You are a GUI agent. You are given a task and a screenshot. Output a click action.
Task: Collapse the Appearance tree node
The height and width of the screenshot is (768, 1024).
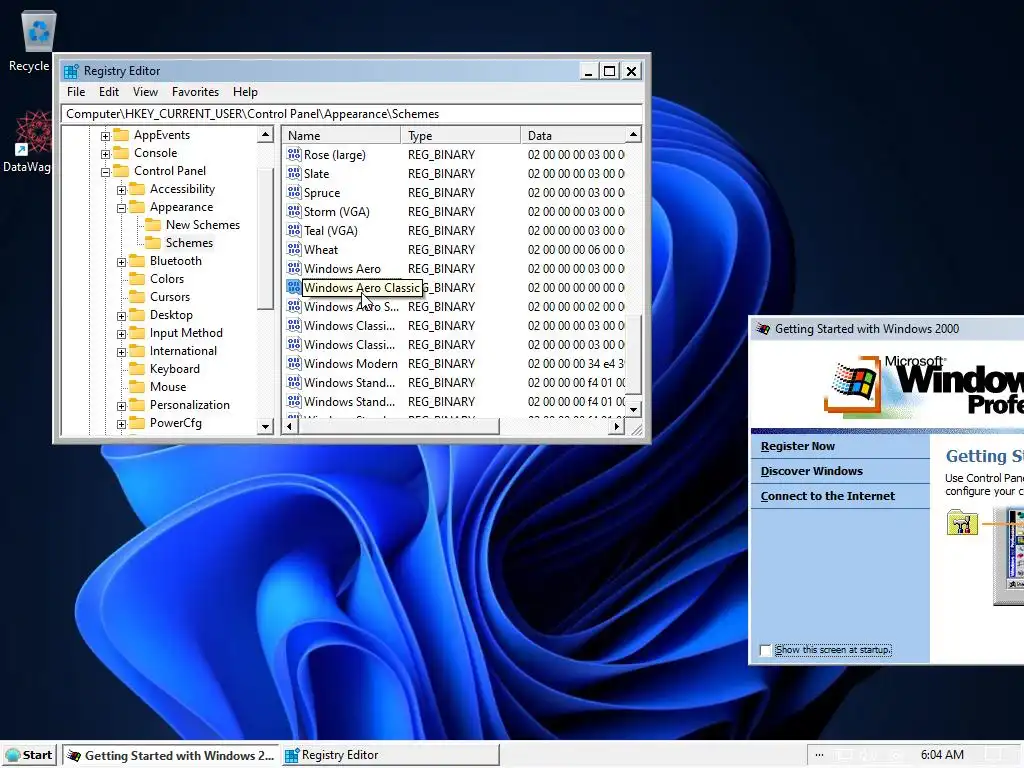tap(121, 208)
